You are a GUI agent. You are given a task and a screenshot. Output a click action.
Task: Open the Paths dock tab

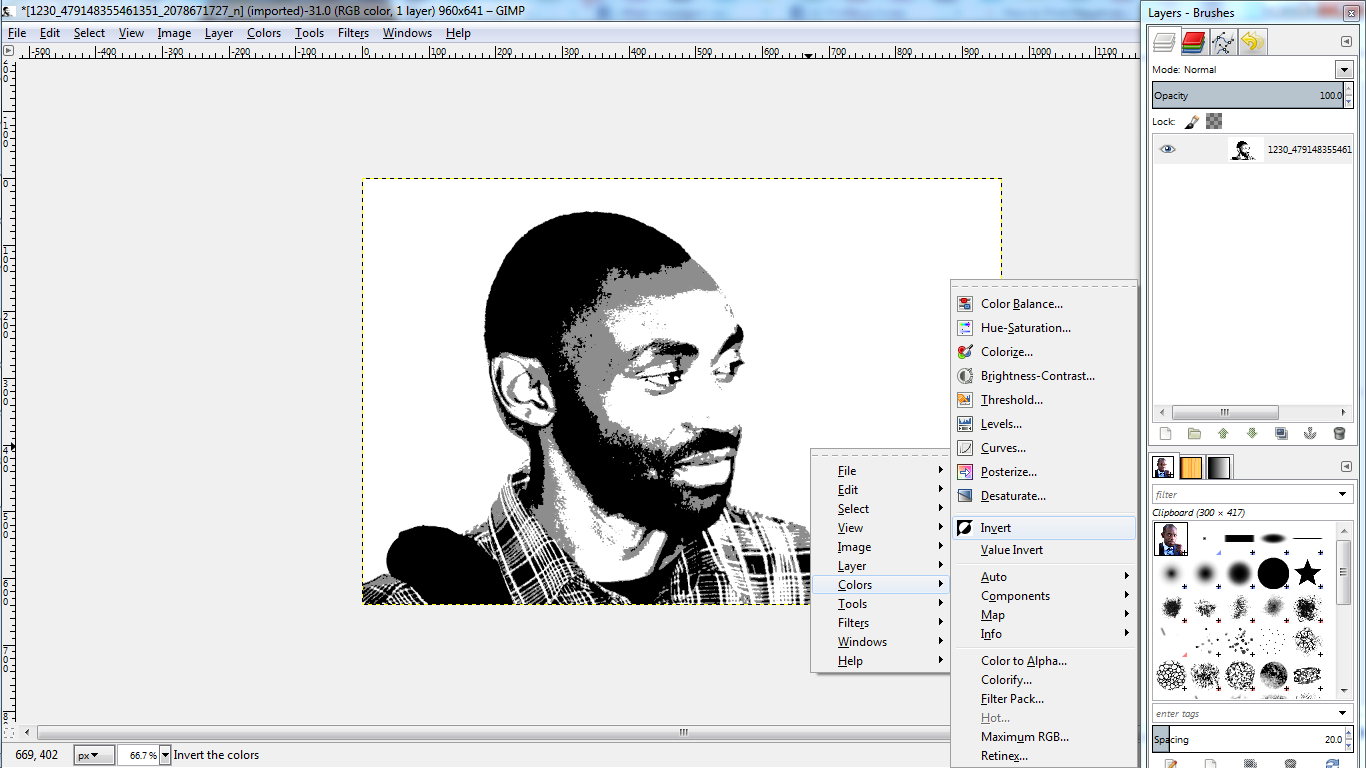[x=1223, y=42]
